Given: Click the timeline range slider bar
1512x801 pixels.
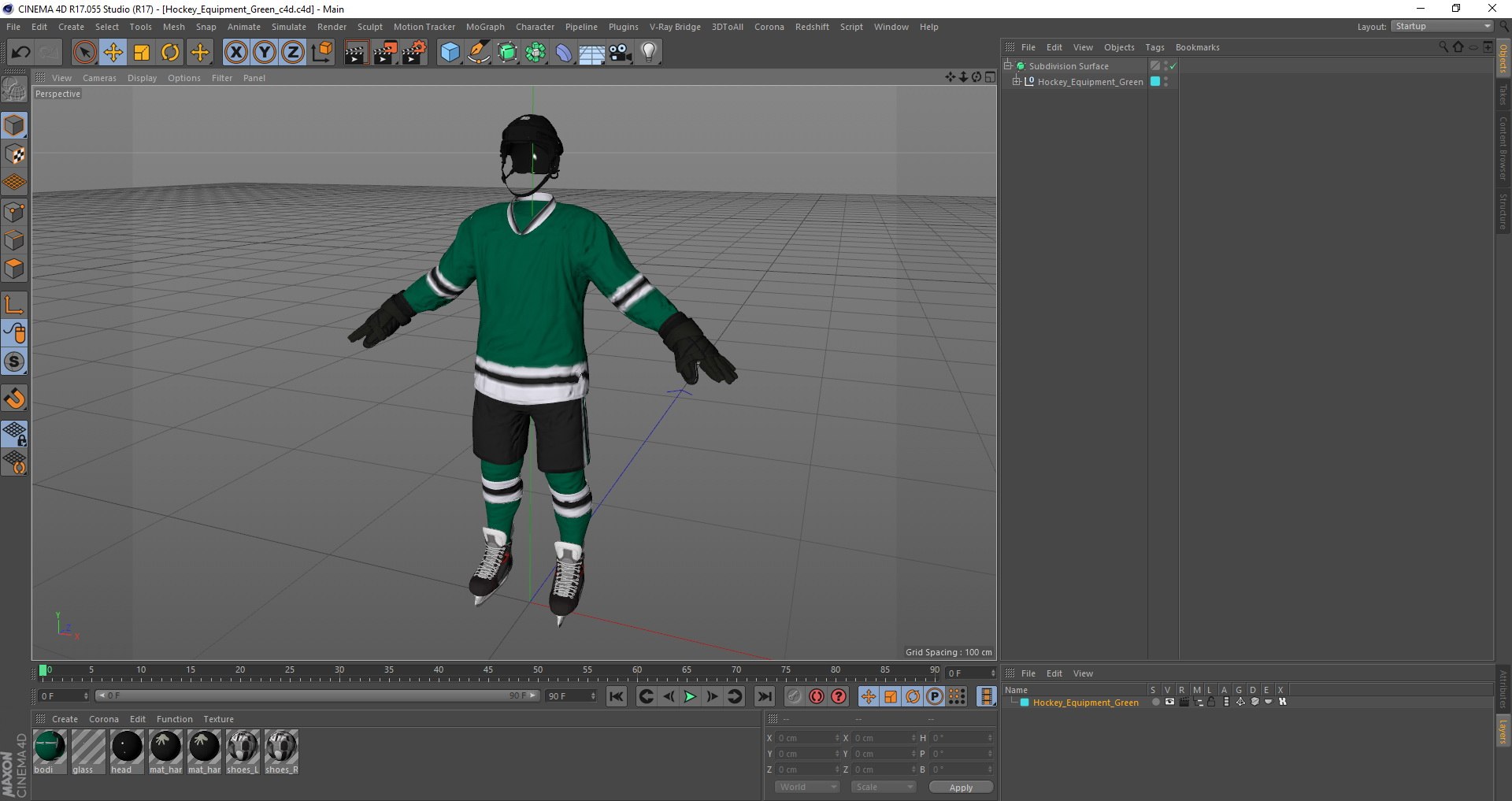Looking at the screenshot, I should tap(317, 696).
